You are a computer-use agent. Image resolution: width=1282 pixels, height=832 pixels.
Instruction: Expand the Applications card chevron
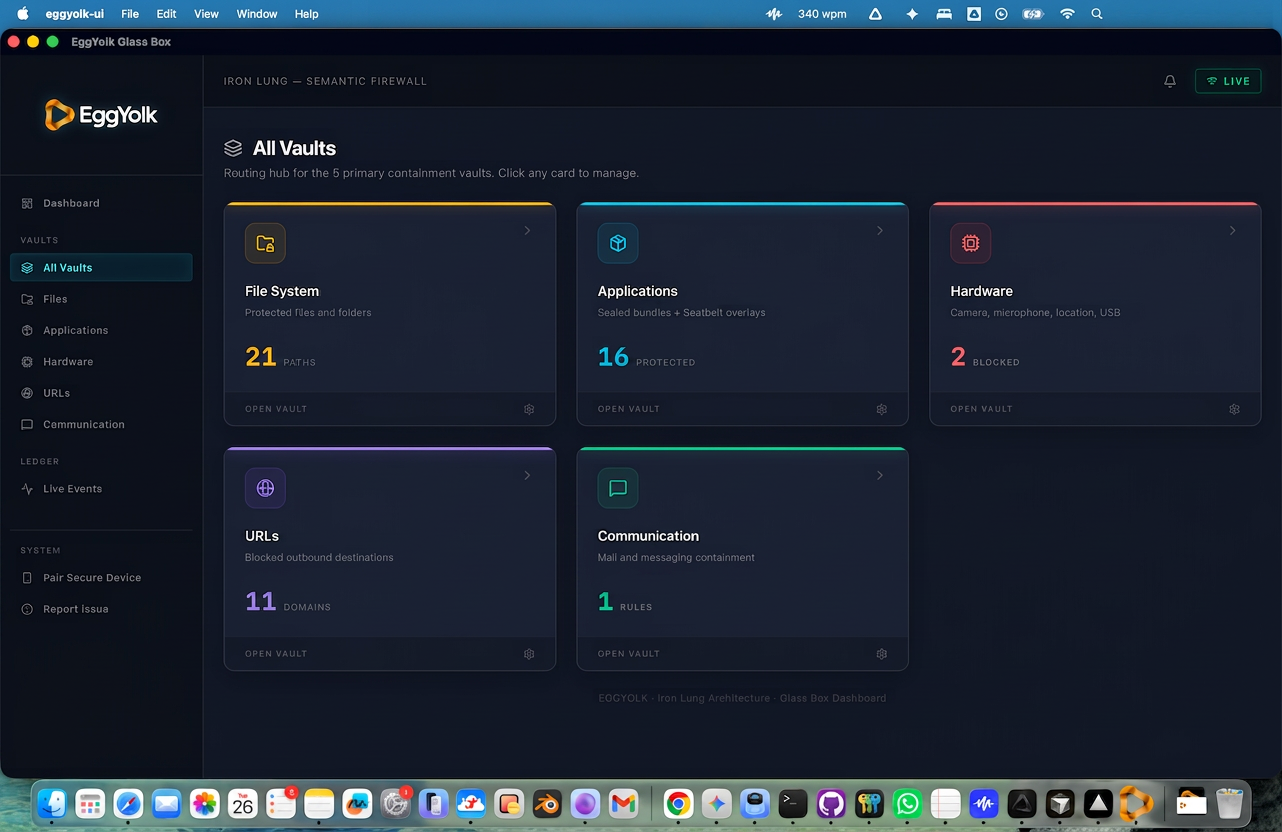coord(880,231)
